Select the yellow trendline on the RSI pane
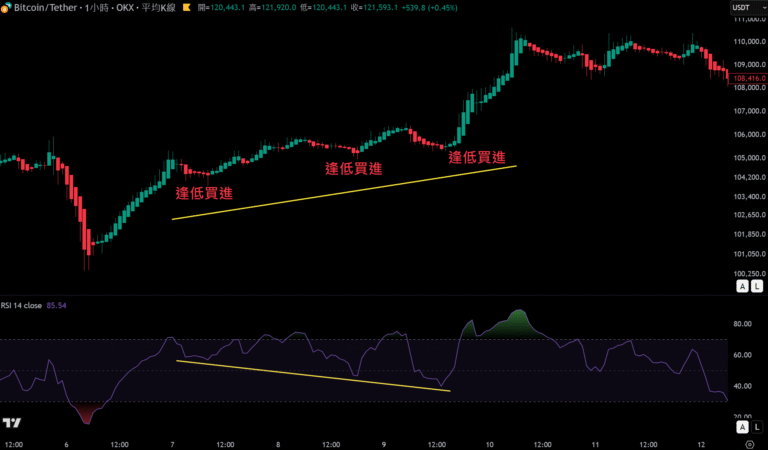Viewport: 768px width, 450px height. click(313, 375)
